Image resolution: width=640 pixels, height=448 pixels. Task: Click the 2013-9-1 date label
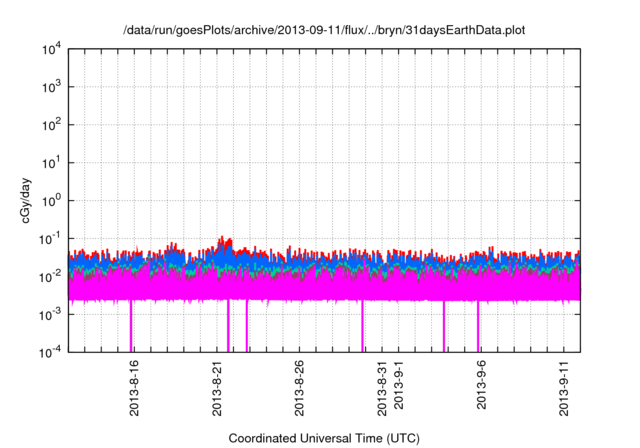pyautogui.click(x=398, y=385)
